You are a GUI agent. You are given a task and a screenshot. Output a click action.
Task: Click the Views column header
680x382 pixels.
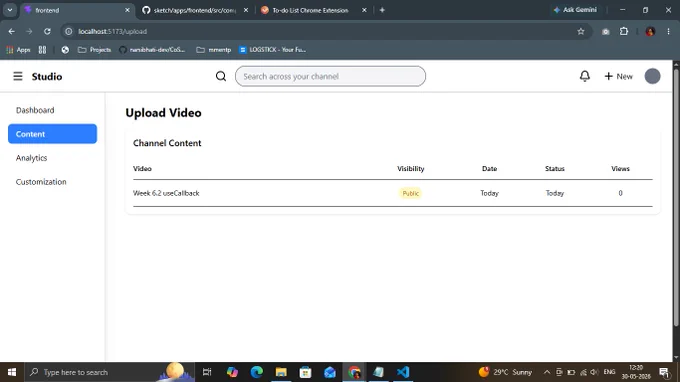click(x=620, y=169)
